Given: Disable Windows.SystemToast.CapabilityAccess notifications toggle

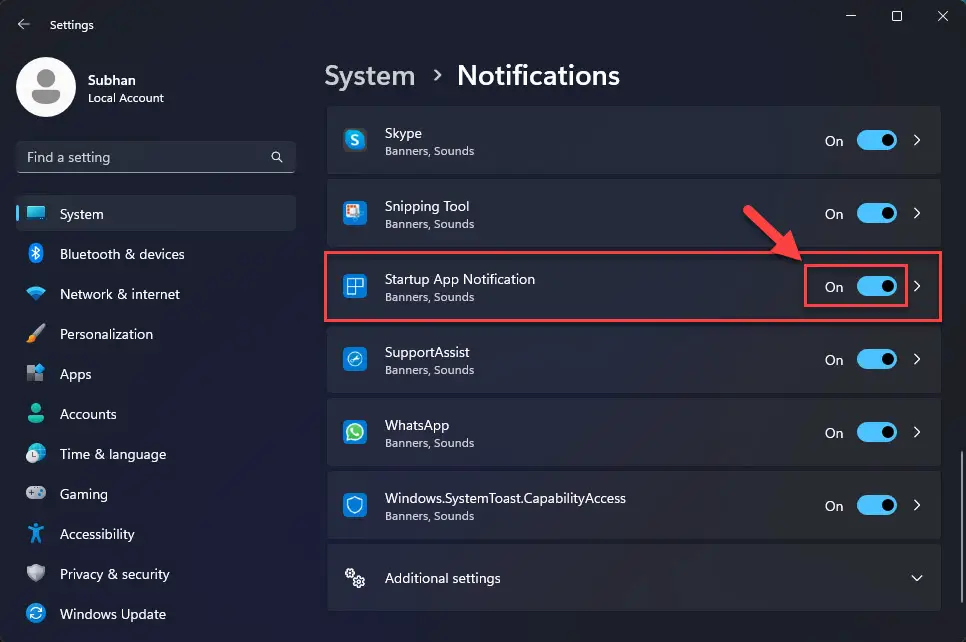Looking at the screenshot, I should click(x=877, y=505).
